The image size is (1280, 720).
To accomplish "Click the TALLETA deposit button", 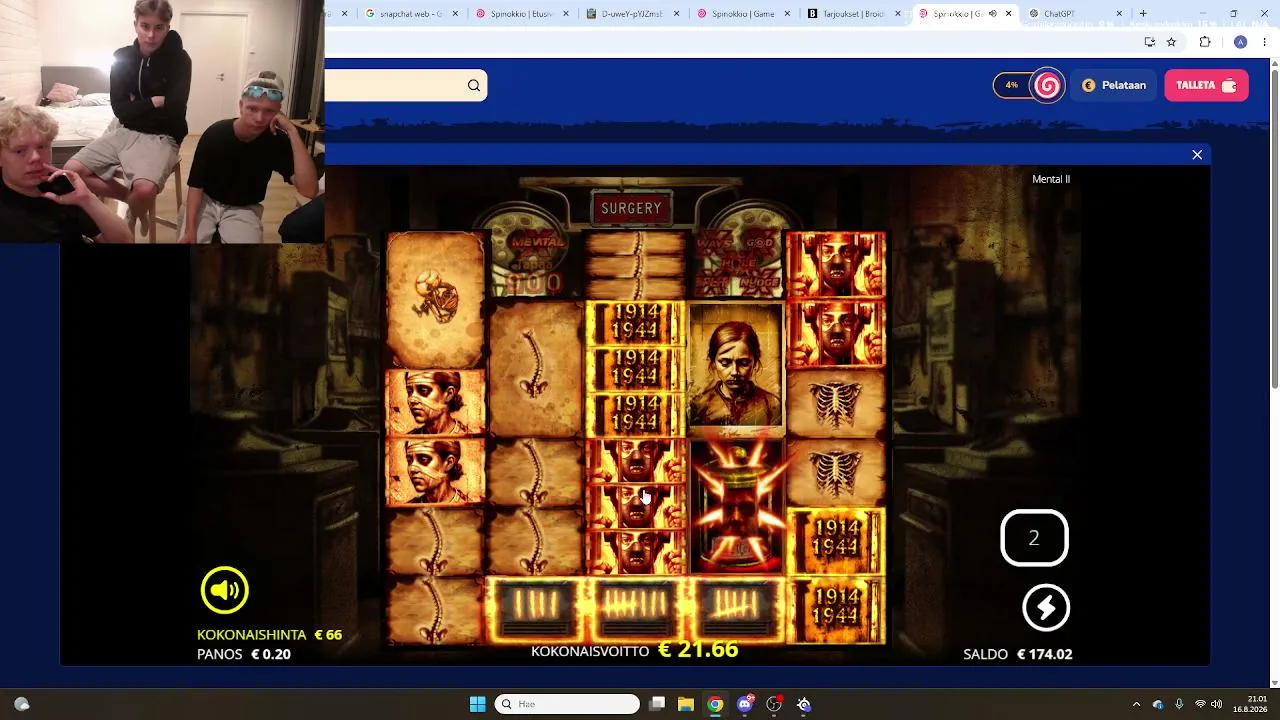I will click(1206, 85).
